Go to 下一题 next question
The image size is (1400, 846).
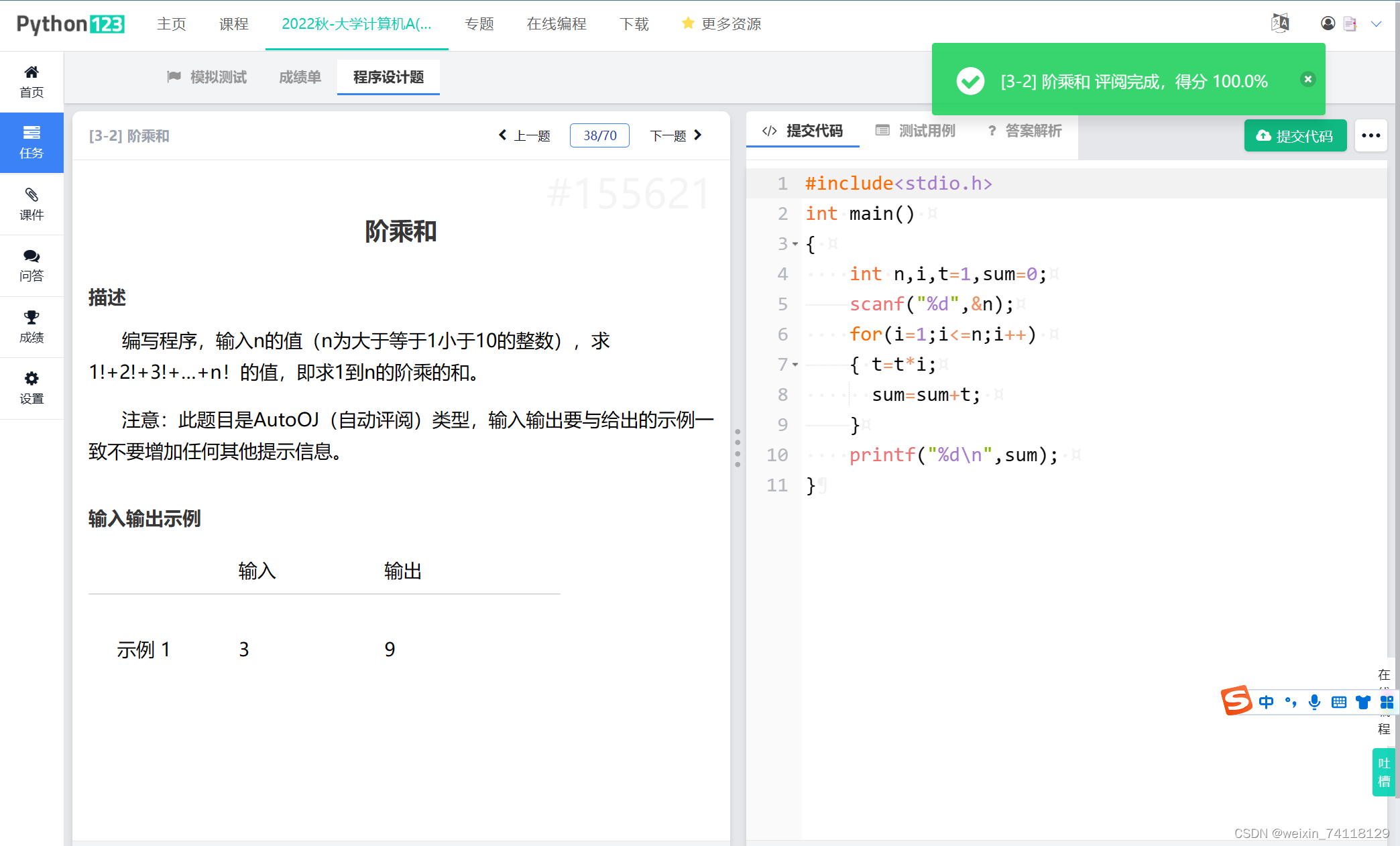pos(676,135)
